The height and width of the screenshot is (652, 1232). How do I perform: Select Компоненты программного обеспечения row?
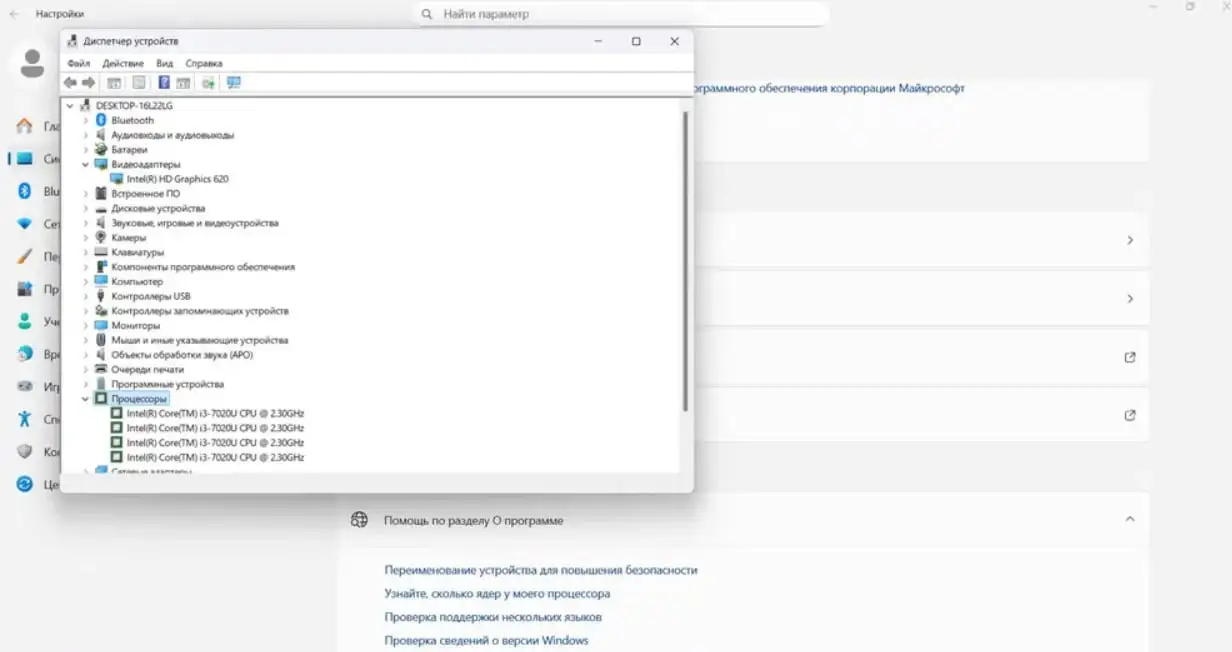pyautogui.click(x=203, y=267)
